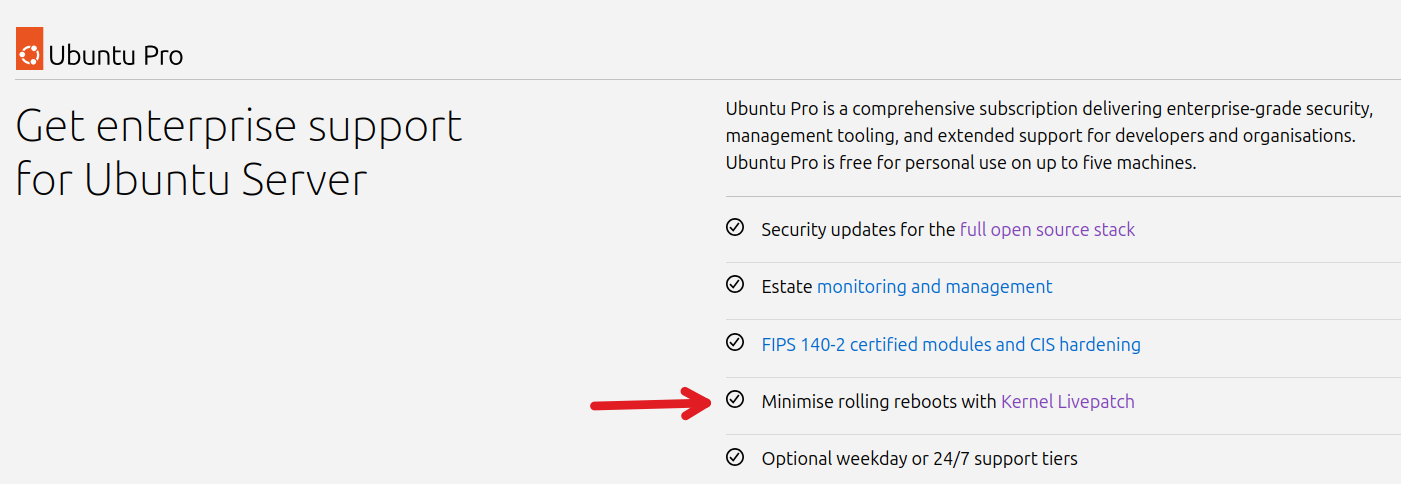This screenshot has width=1401, height=484.
Task: Click the word "Estate" in the list
Action: point(787,287)
